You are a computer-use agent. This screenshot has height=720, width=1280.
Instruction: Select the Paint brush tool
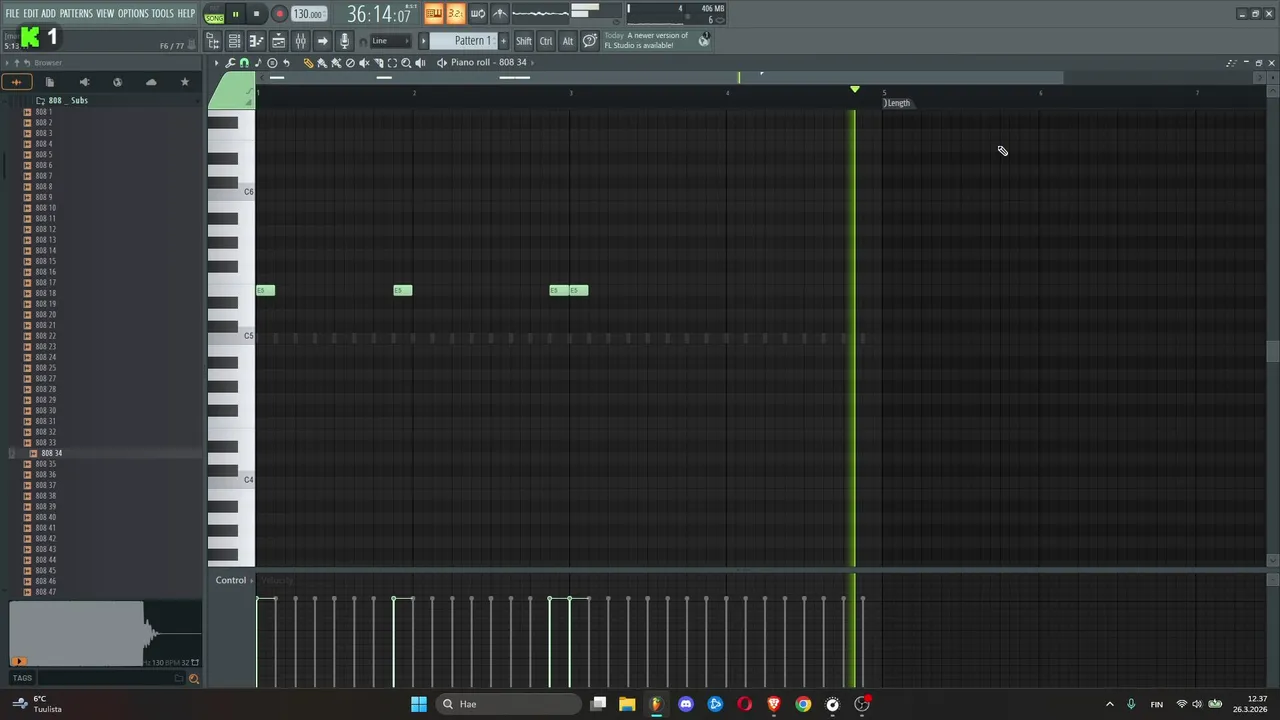322,63
